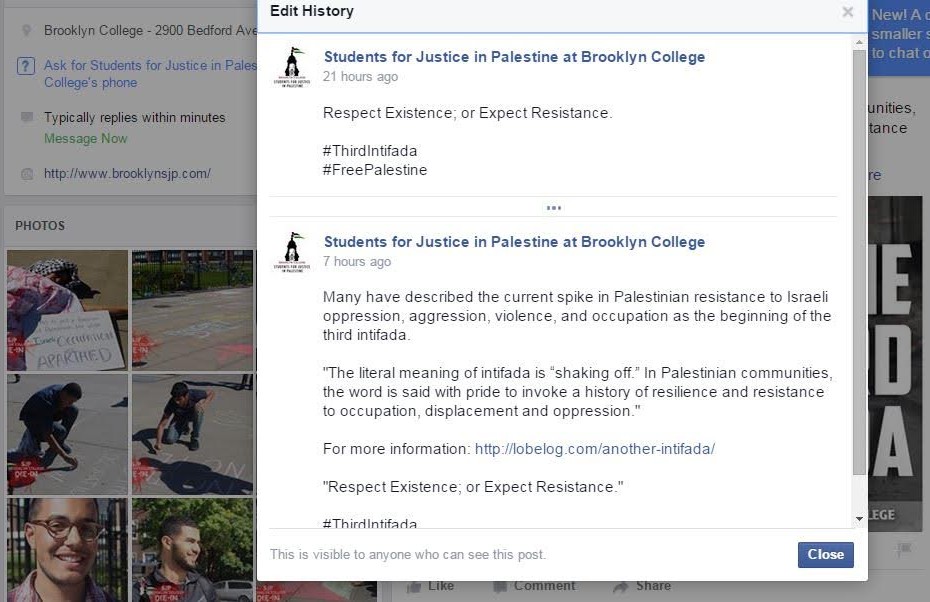The height and width of the screenshot is (602, 930).
Task: Click the Comment bubble icon
Action: (x=500, y=587)
